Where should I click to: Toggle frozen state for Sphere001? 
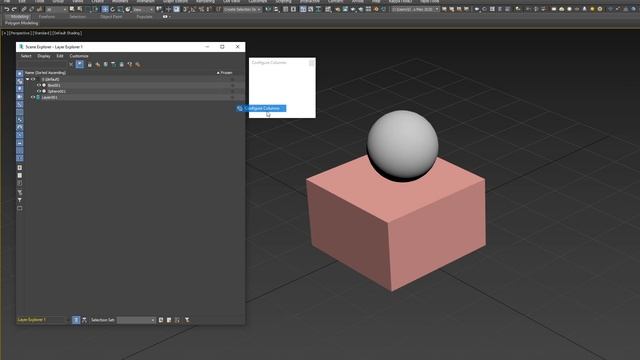pos(232,91)
